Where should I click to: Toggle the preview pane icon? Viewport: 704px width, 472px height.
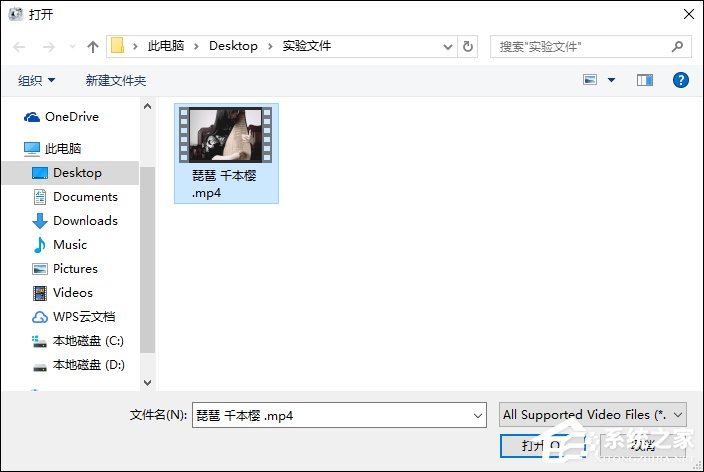click(645, 80)
